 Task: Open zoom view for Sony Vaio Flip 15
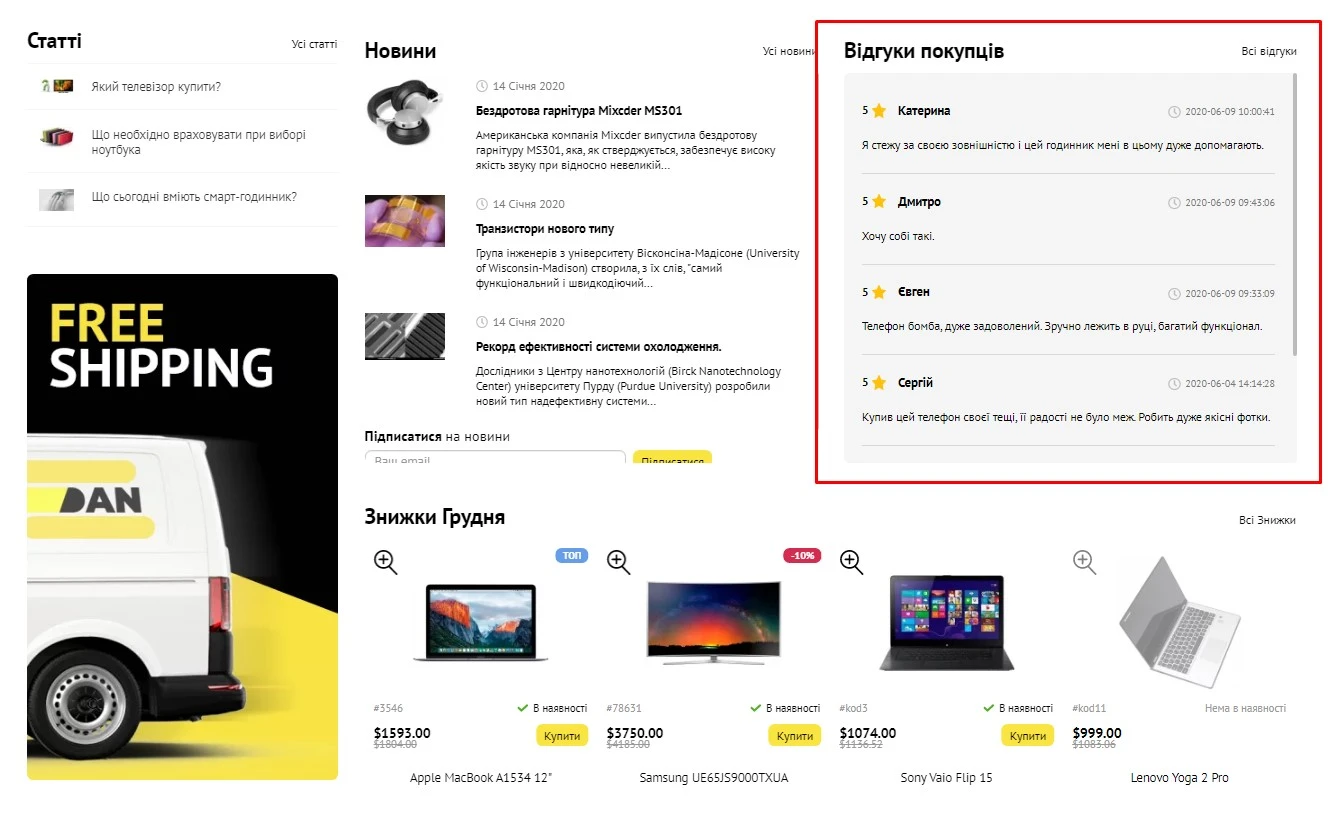point(852,562)
